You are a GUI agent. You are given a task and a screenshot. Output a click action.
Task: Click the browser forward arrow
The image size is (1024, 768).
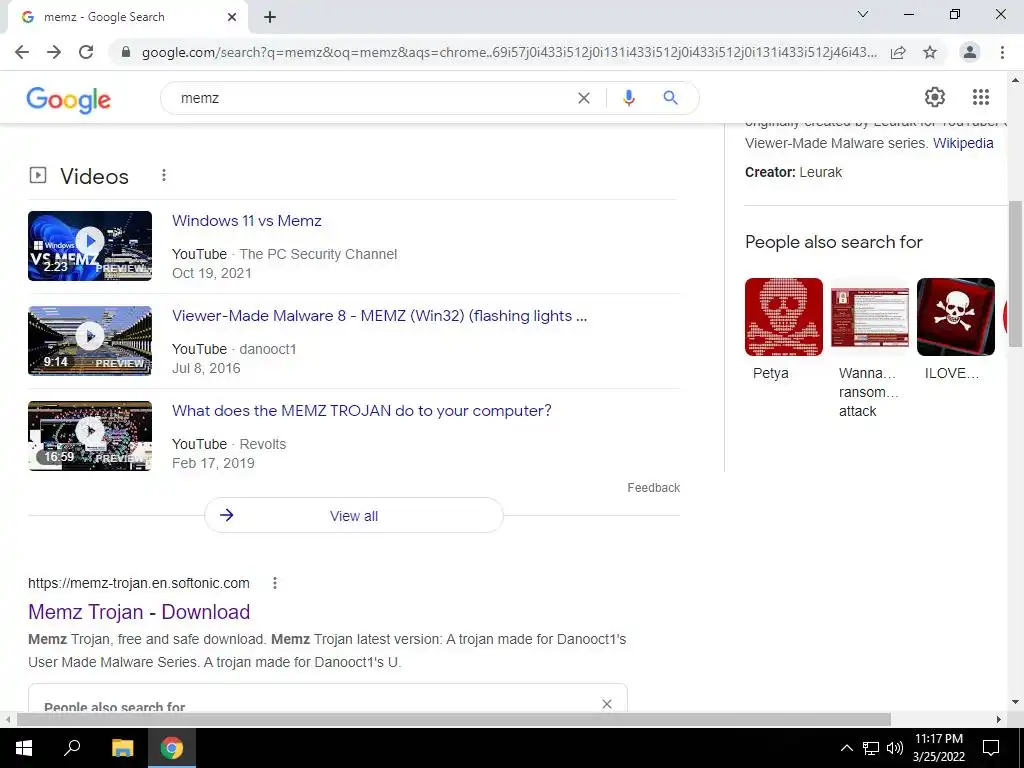(x=54, y=52)
